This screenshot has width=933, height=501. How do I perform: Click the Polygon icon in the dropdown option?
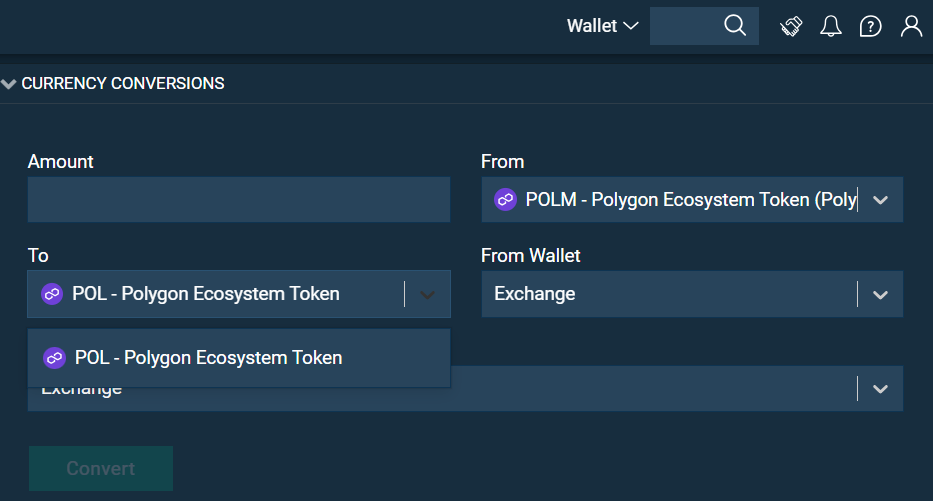54,358
